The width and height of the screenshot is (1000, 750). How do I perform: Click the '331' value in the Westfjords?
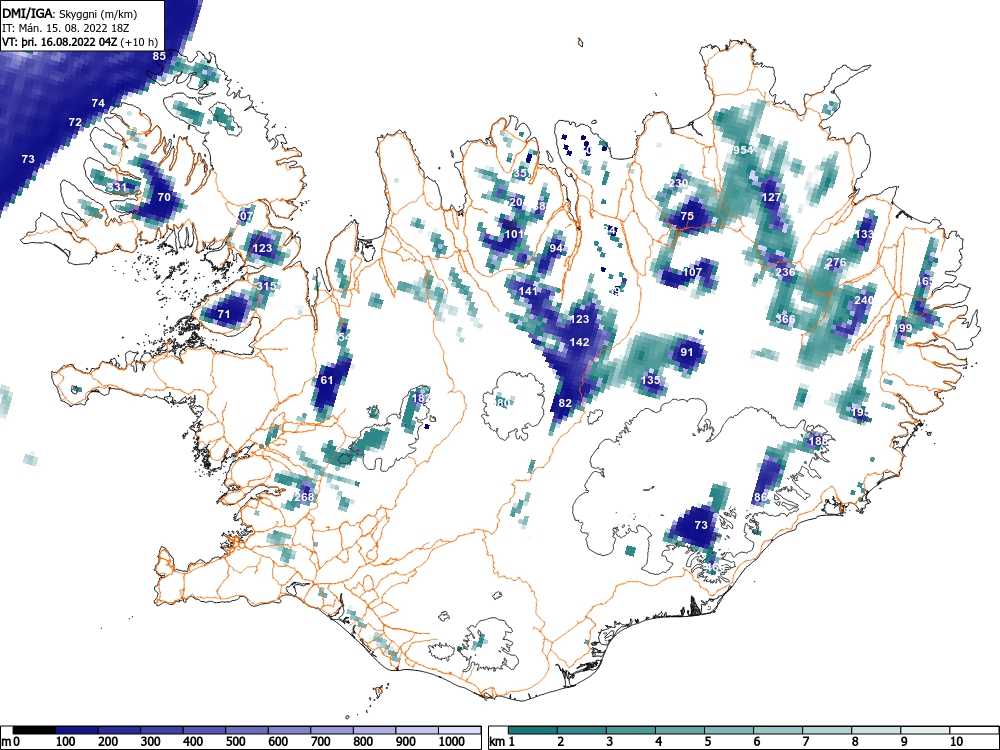[x=117, y=187]
